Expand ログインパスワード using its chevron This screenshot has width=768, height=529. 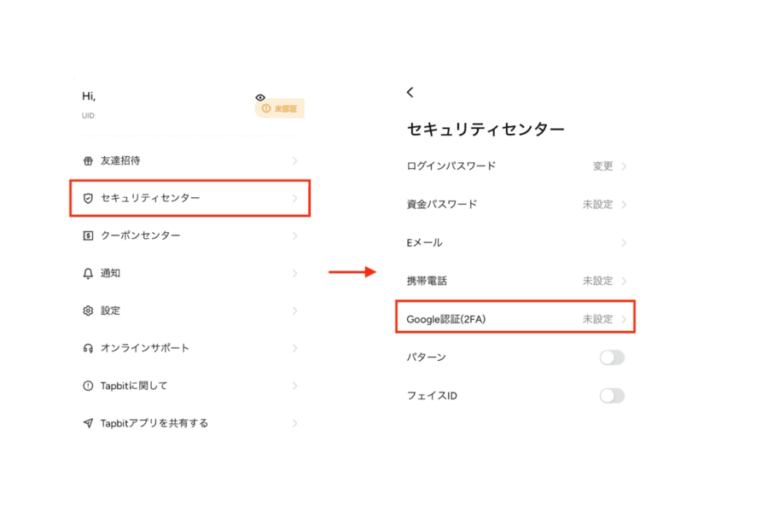[x=624, y=167]
